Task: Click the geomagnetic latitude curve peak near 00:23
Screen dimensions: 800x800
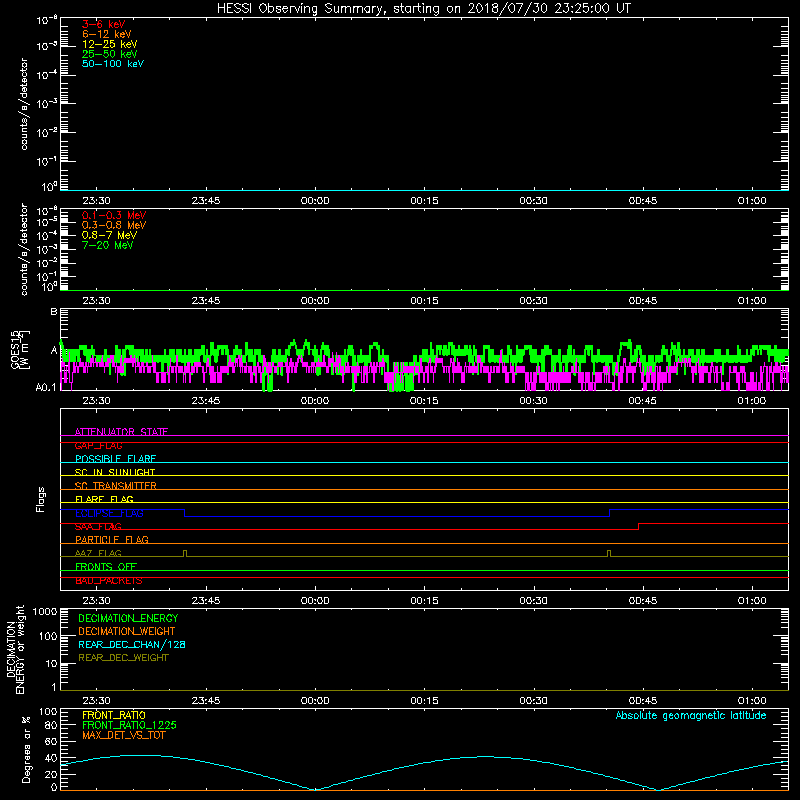Action: click(x=484, y=757)
